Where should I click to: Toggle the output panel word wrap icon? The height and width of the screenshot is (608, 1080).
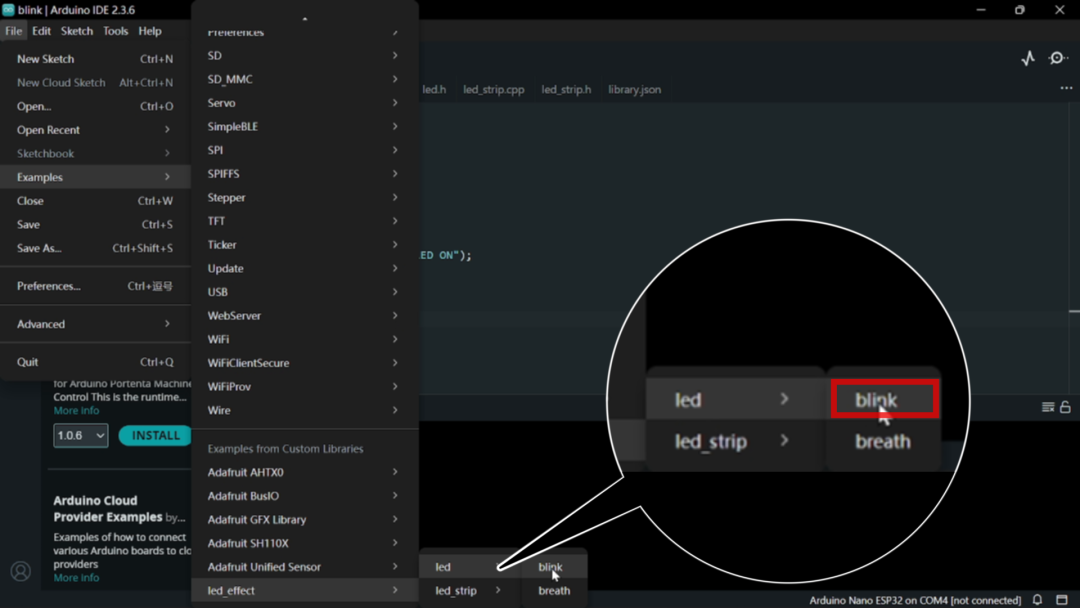pyautogui.click(x=1048, y=407)
